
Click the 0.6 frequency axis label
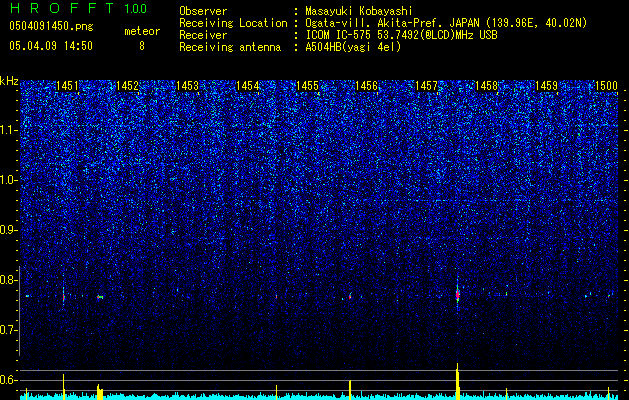pyautogui.click(x=9, y=380)
